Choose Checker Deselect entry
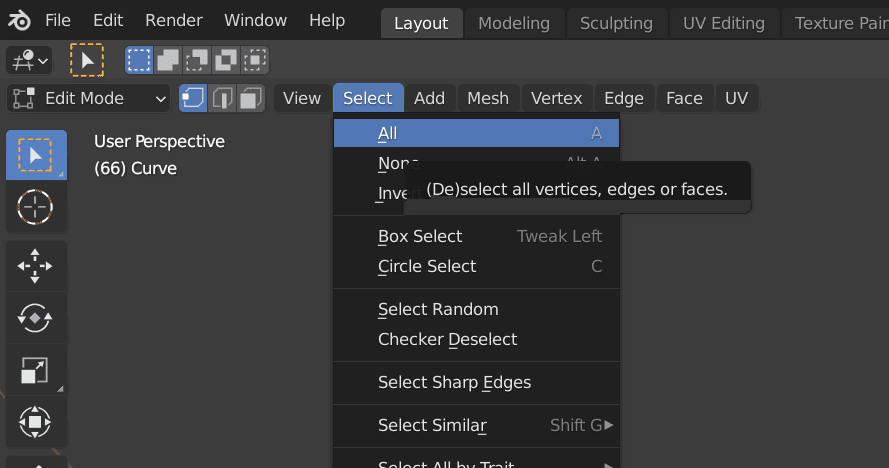 point(476,340)
